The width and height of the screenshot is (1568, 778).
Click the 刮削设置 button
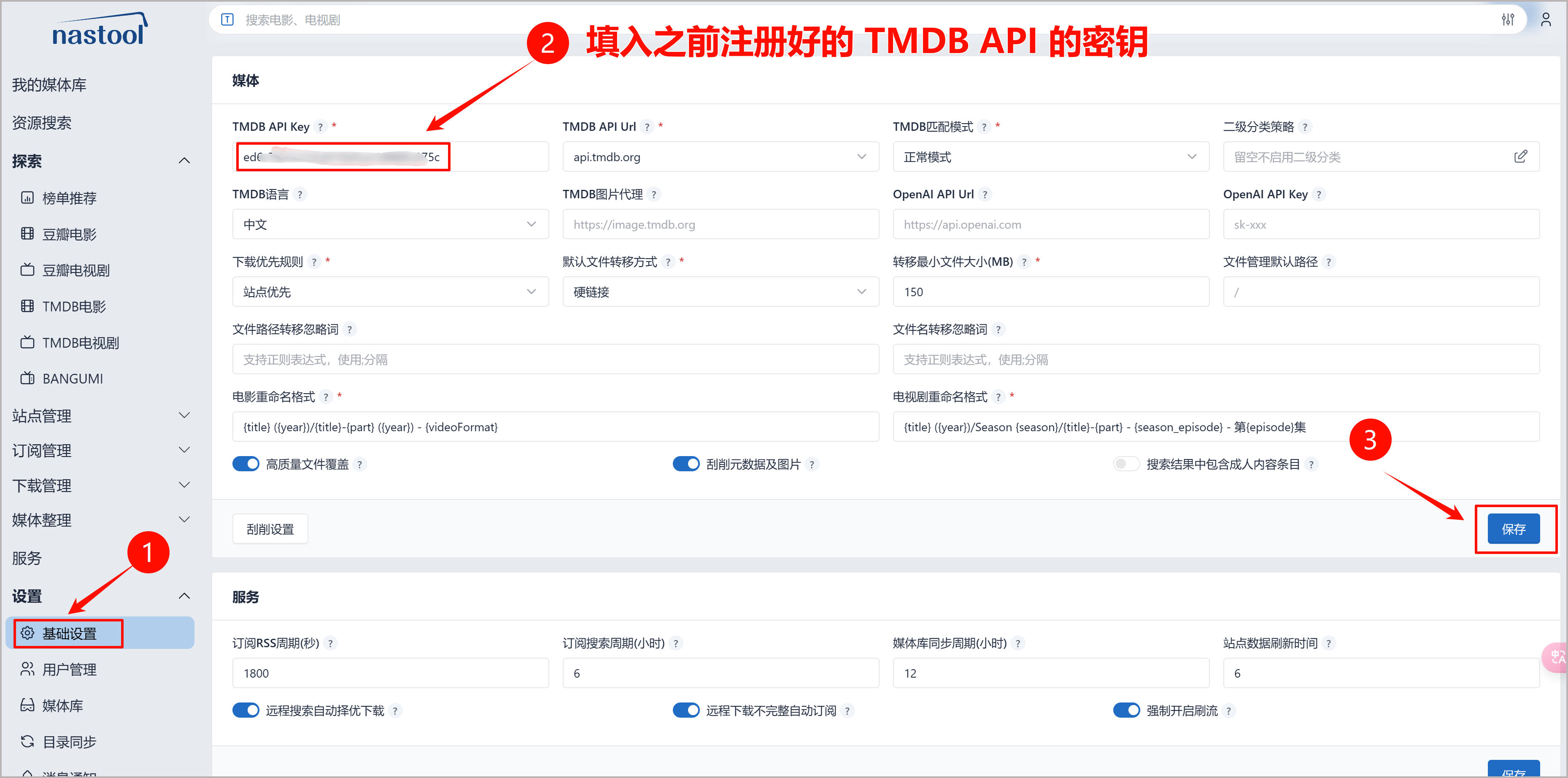[x=270, y=529]
